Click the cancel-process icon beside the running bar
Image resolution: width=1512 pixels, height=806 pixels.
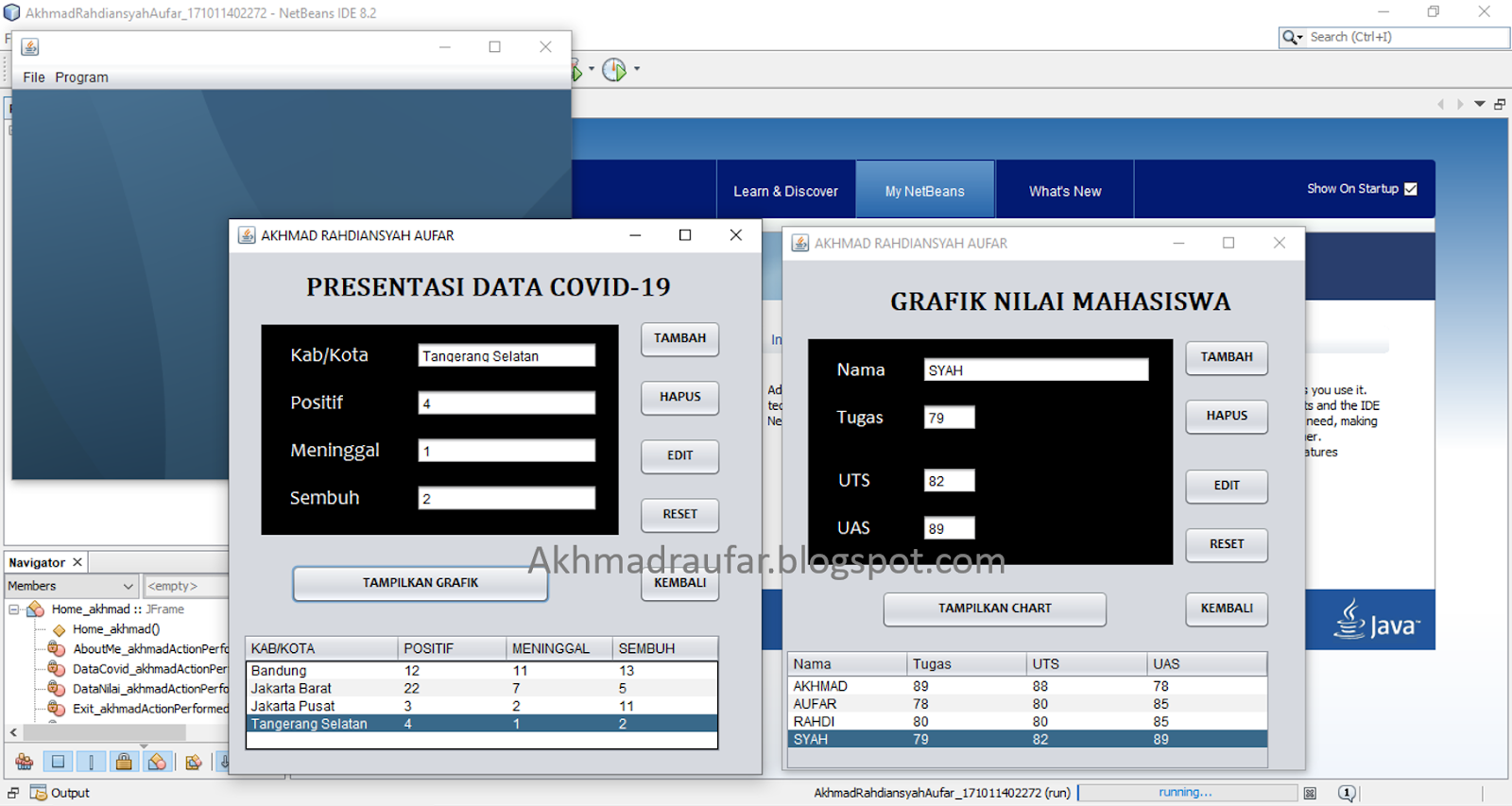[1310, 793]
